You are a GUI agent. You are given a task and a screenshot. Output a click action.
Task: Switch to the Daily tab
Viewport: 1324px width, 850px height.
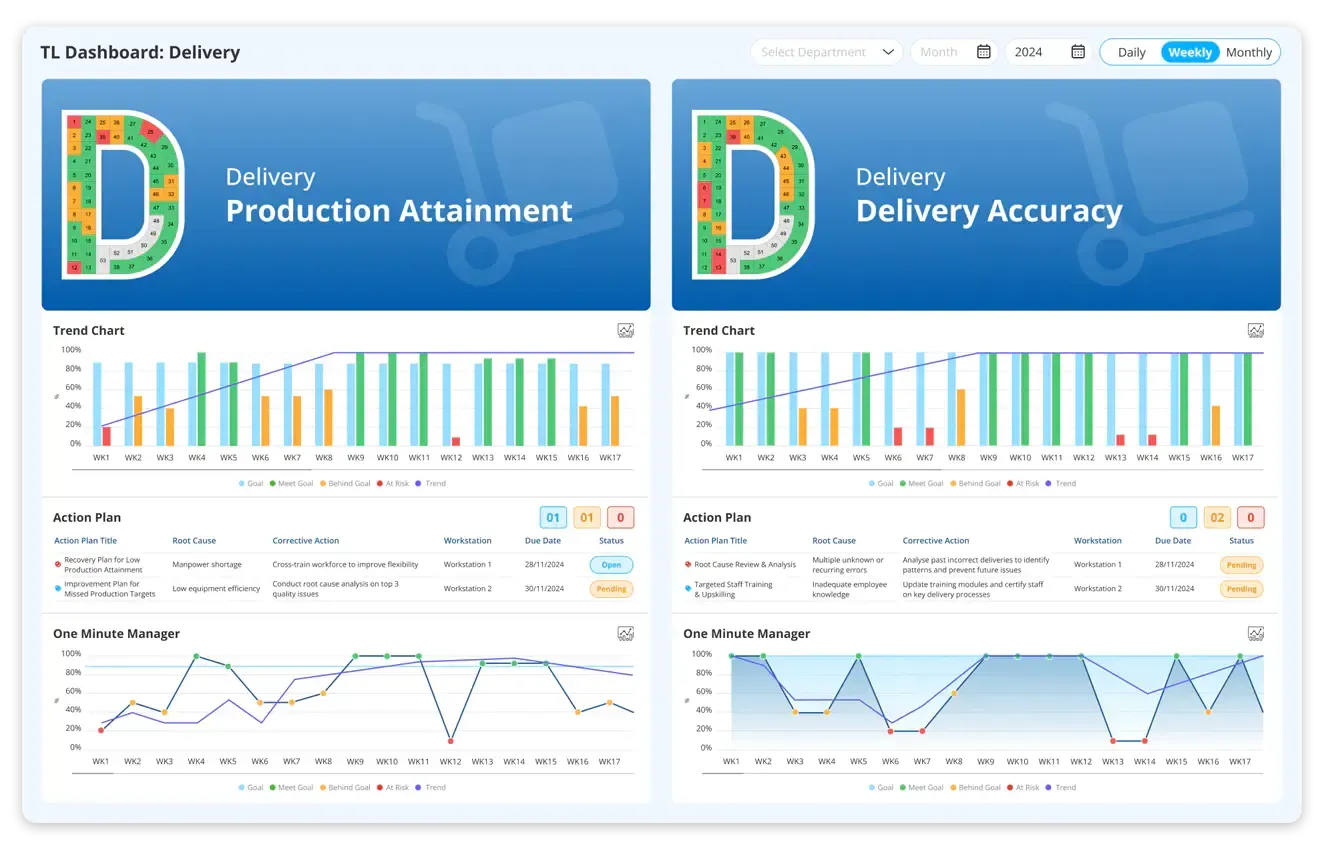(x=1131, y=52)
